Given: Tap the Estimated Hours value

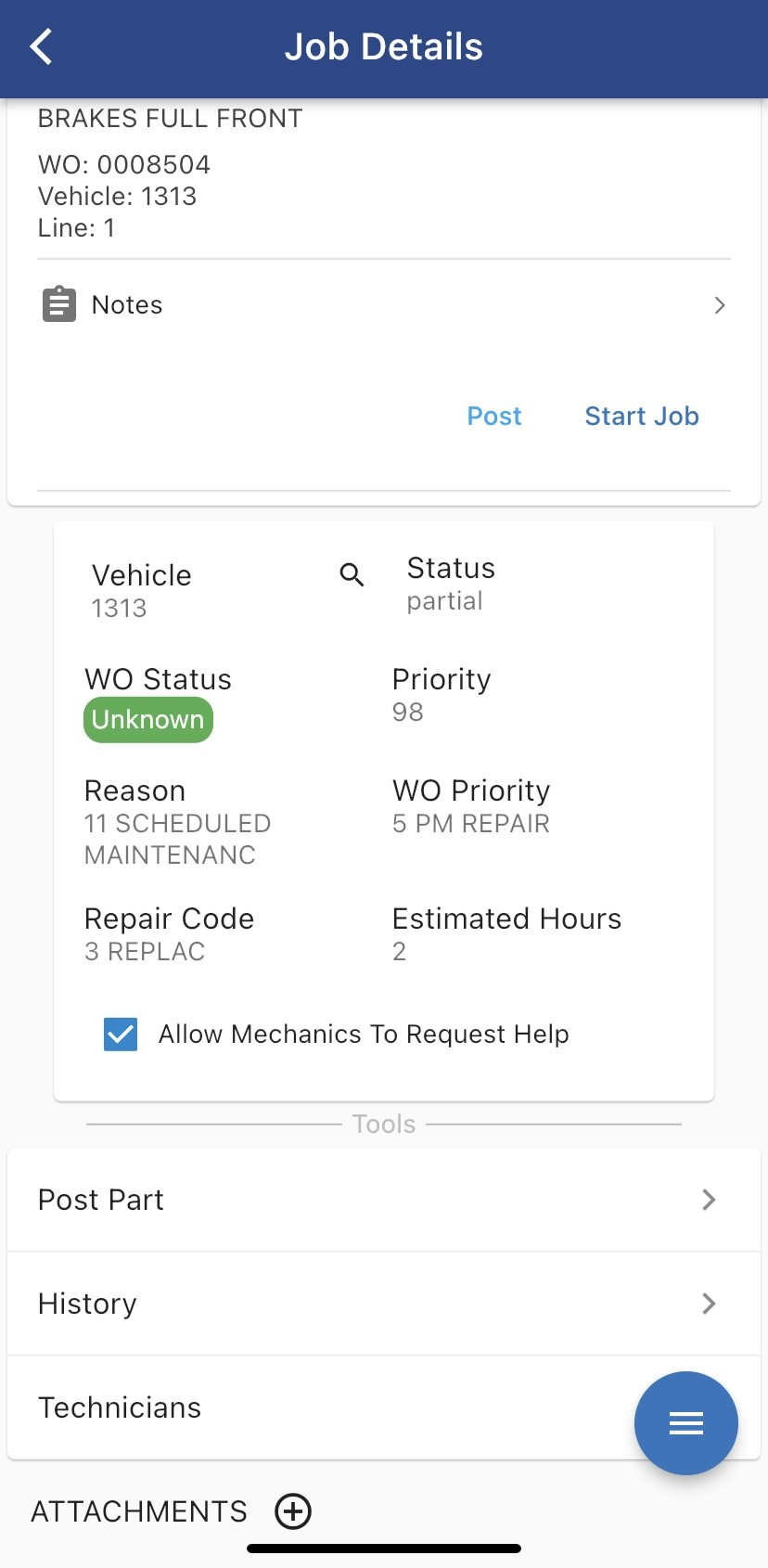Looking at the screenshot, I should (400, 951).
